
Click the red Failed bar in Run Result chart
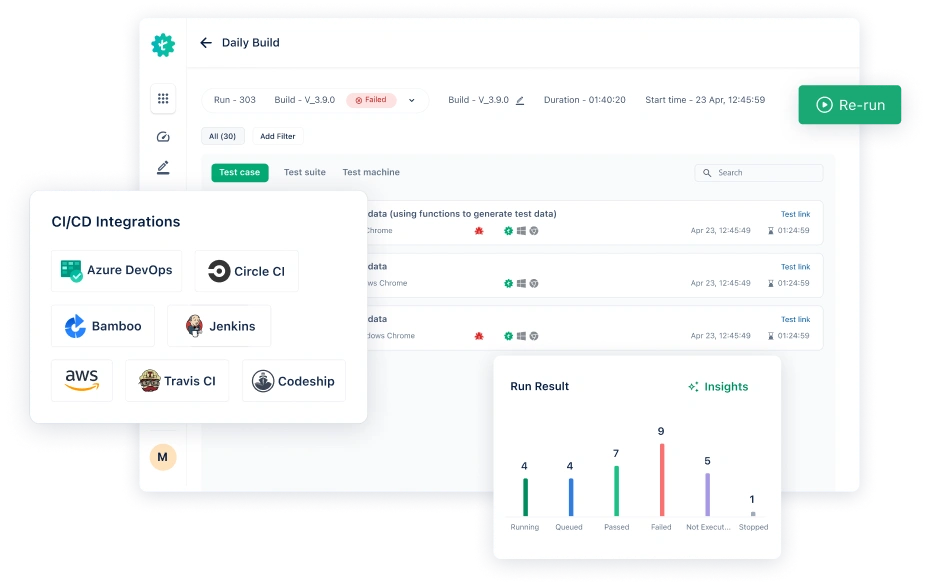coord(661,480)
